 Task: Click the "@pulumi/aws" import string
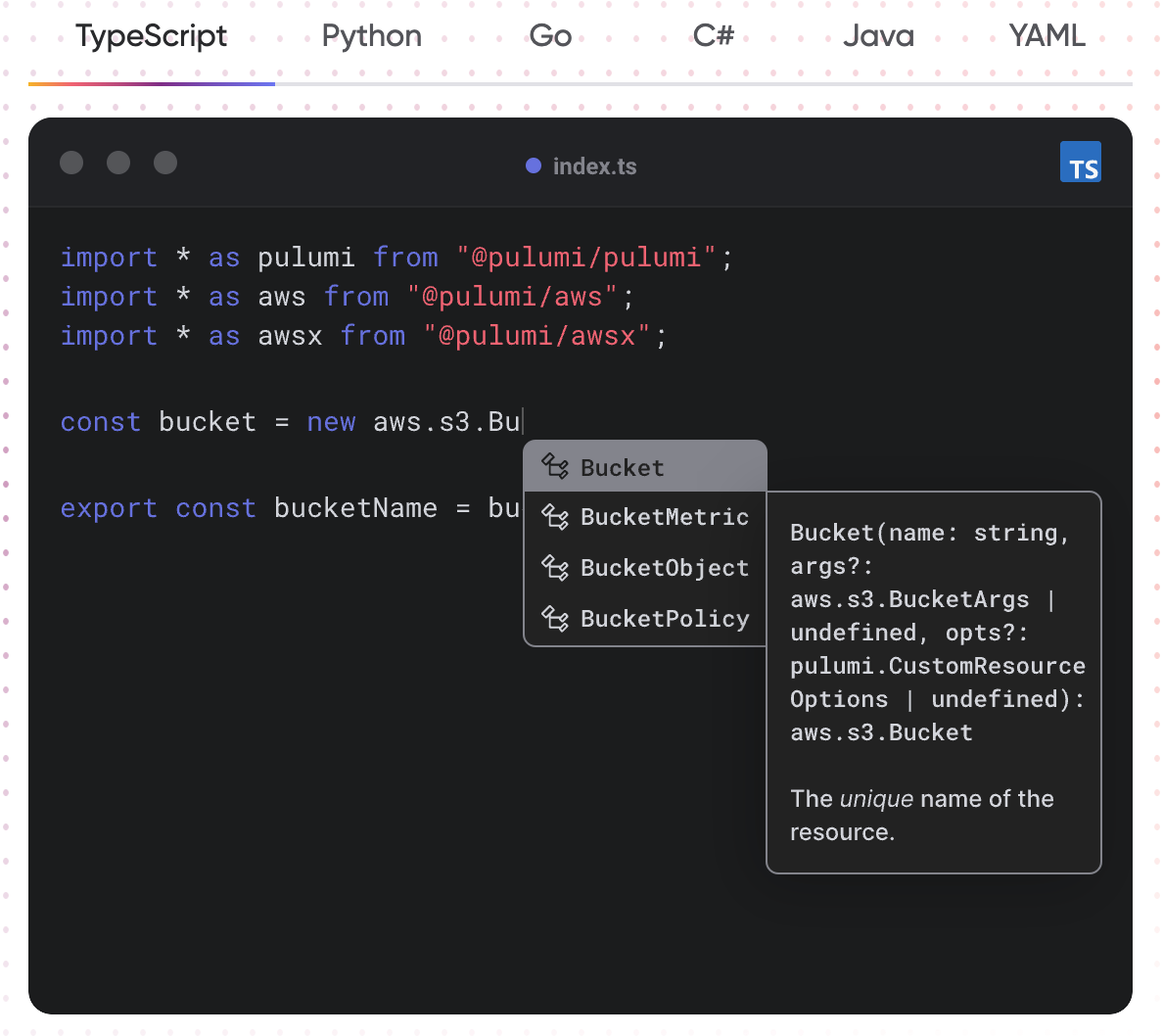(512, 297)
